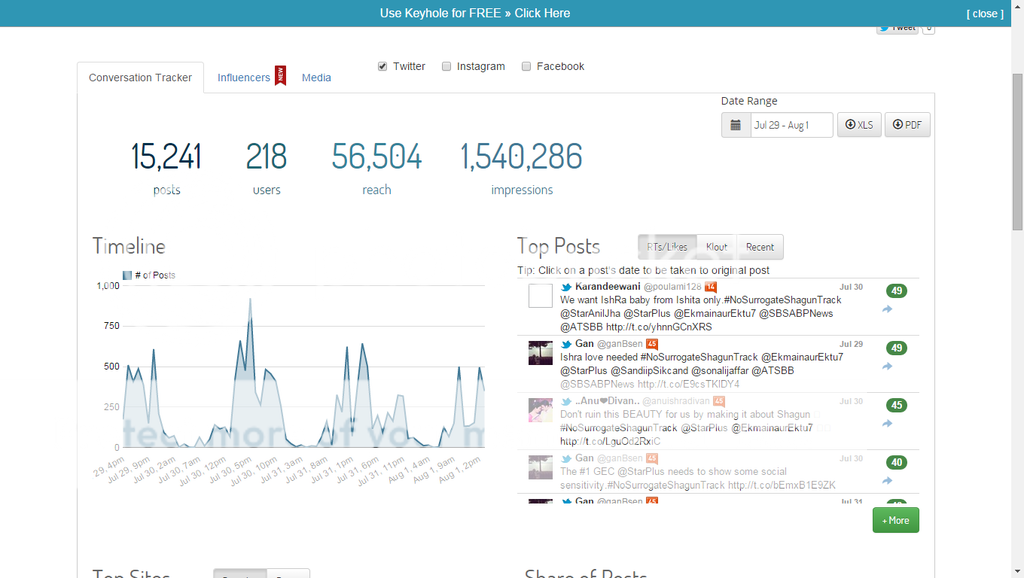Click retweet arrow on Karandeewani's post
Screen dimensions: 1024x578
887,310
